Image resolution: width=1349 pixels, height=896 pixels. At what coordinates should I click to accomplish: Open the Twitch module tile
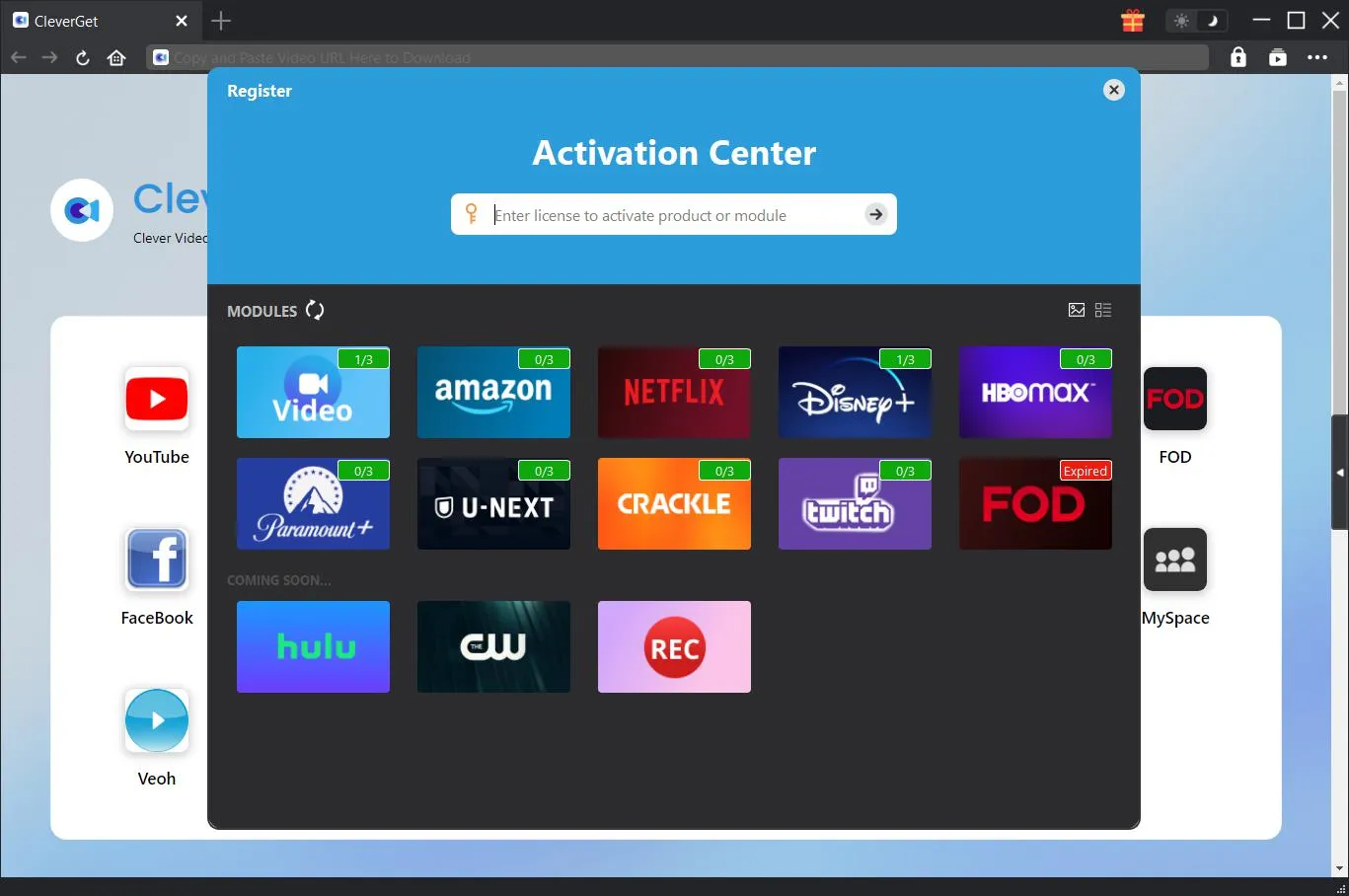coord(854,504)
